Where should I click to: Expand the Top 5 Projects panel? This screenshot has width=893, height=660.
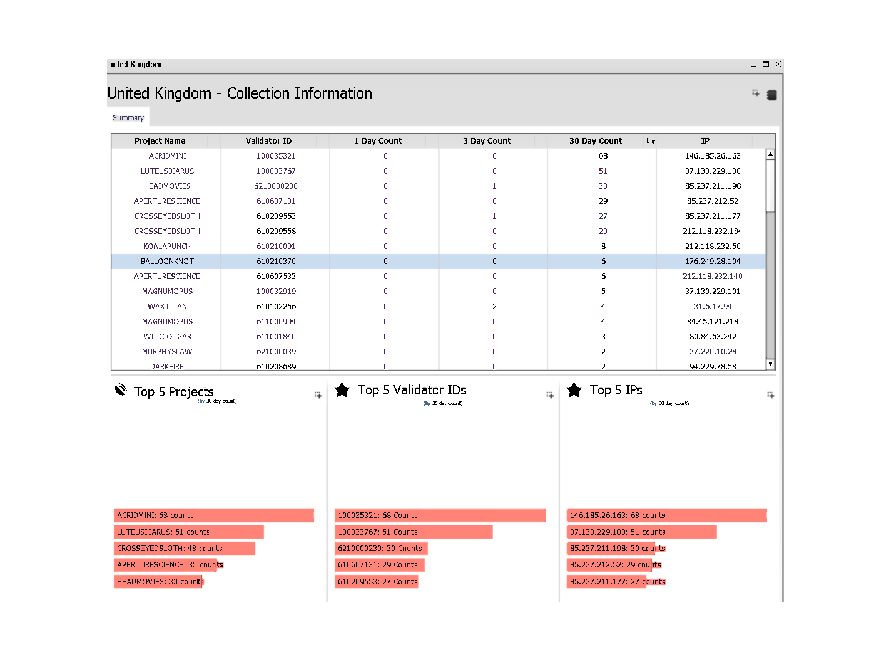click(318, 395)
